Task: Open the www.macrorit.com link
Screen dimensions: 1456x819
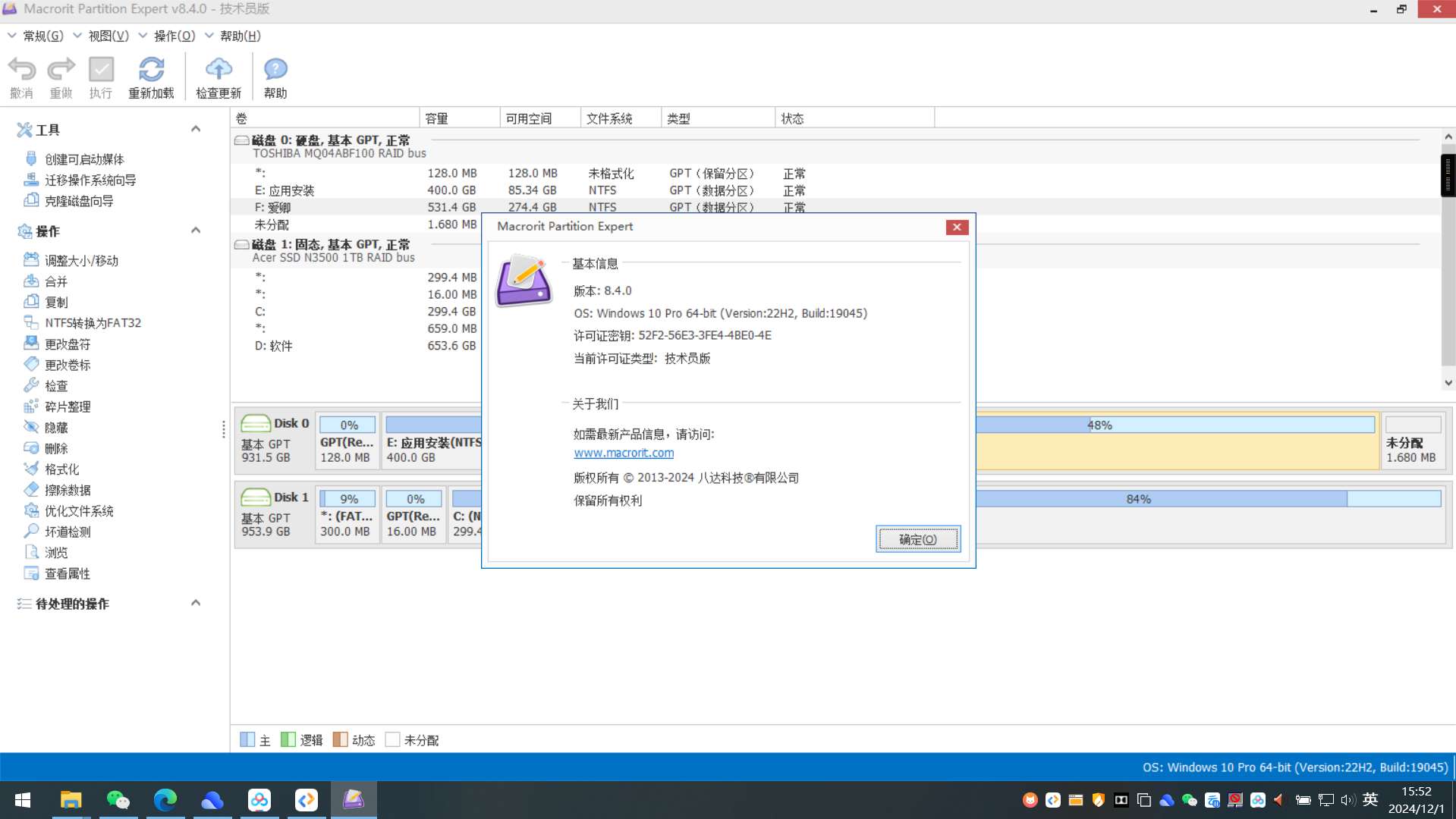Action: tap(624, 453)
